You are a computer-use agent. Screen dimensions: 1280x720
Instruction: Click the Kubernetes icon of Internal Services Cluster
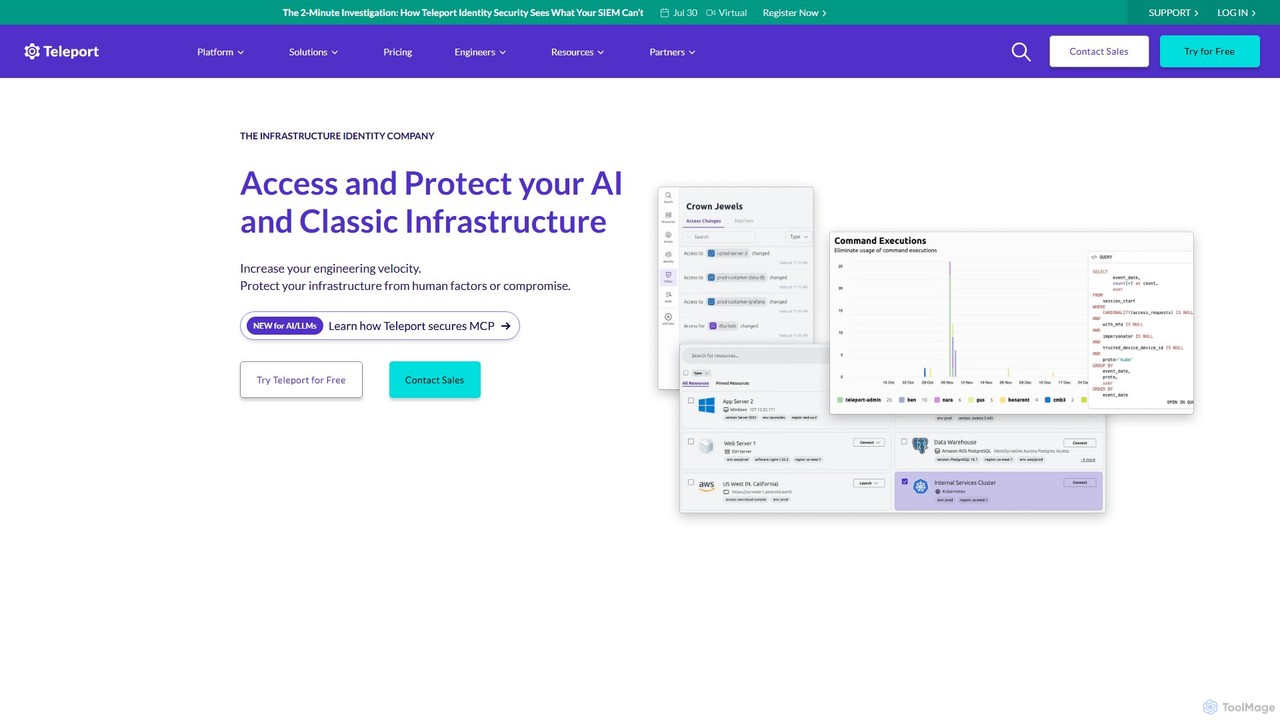[x=920, y=486]
